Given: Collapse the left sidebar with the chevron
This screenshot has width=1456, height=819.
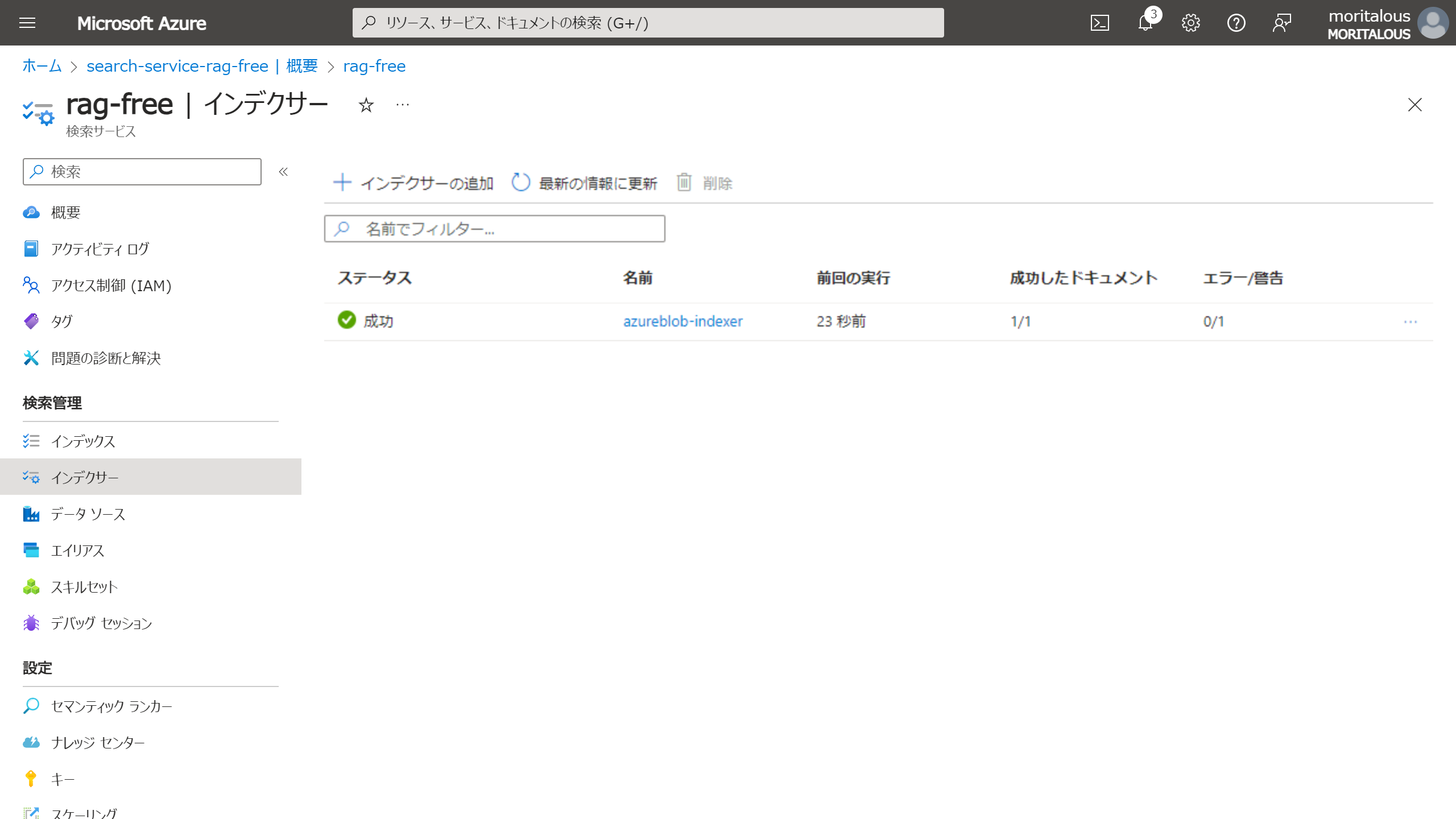Looking at the screenshot, I should (283, 171).
